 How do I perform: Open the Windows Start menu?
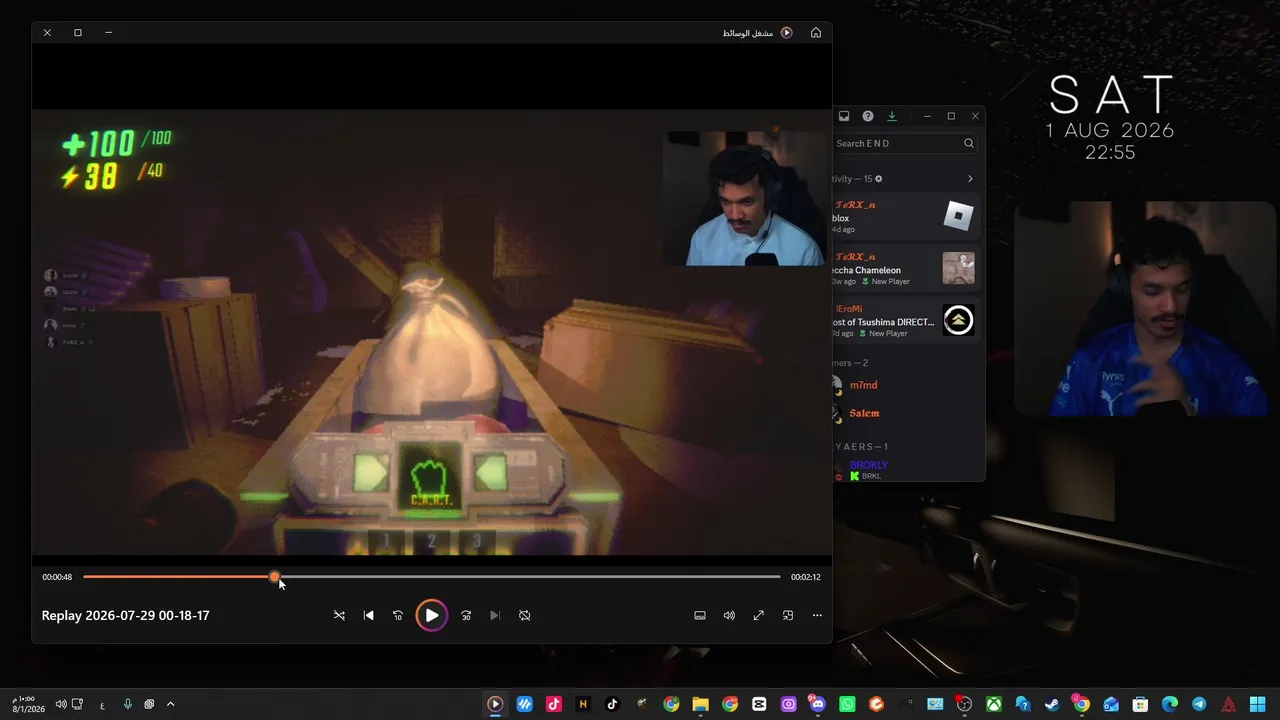(1258, 704)
